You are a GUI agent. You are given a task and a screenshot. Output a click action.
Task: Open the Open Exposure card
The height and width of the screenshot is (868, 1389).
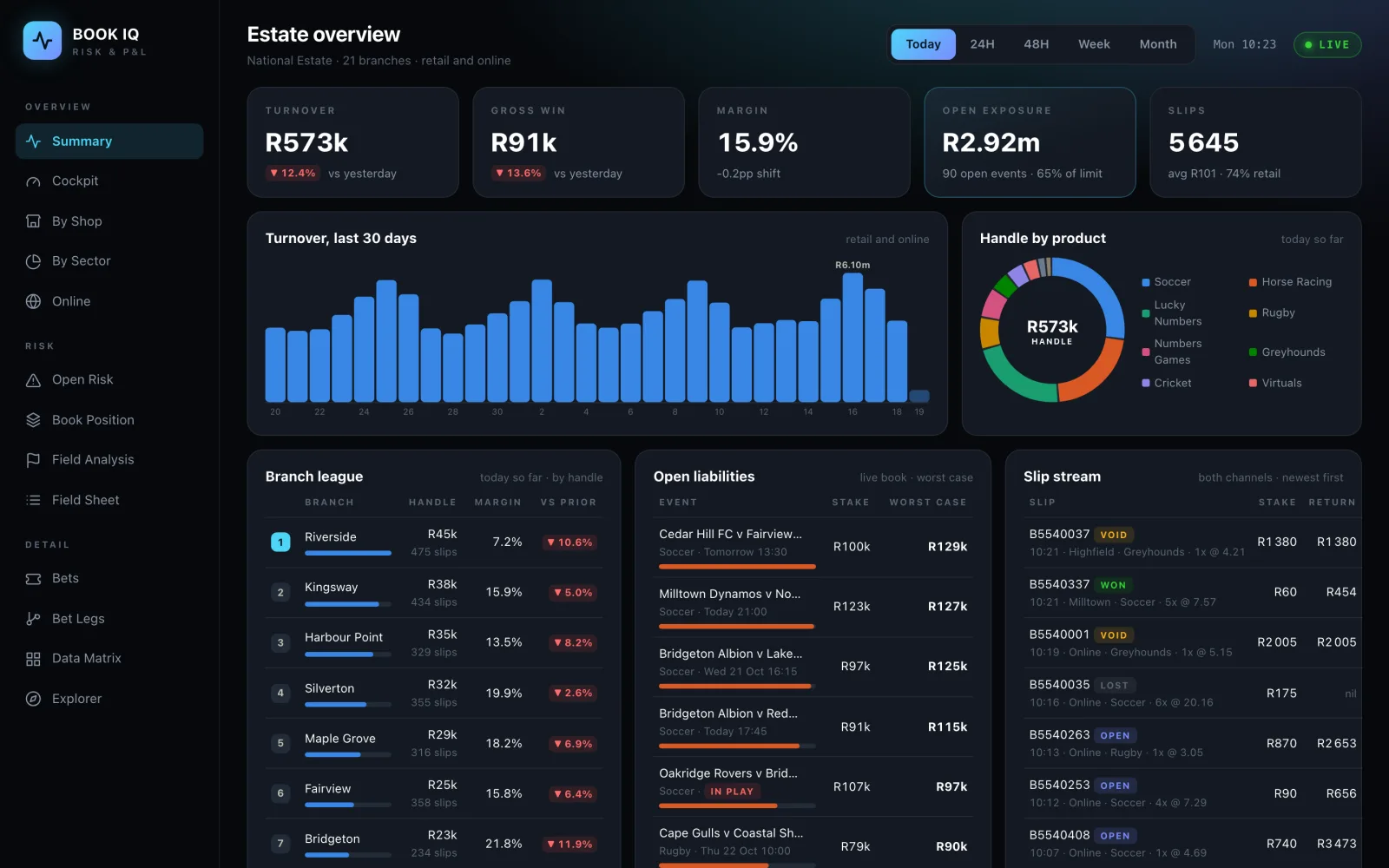click(1030, 142)
